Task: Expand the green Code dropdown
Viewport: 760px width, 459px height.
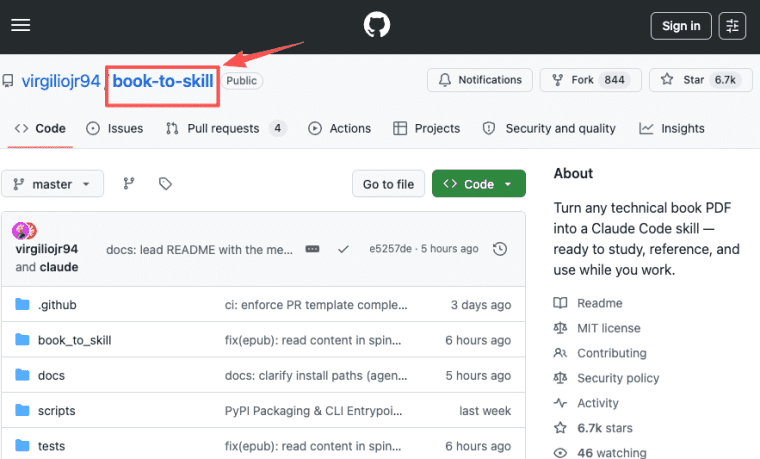Action: point(479,184)
